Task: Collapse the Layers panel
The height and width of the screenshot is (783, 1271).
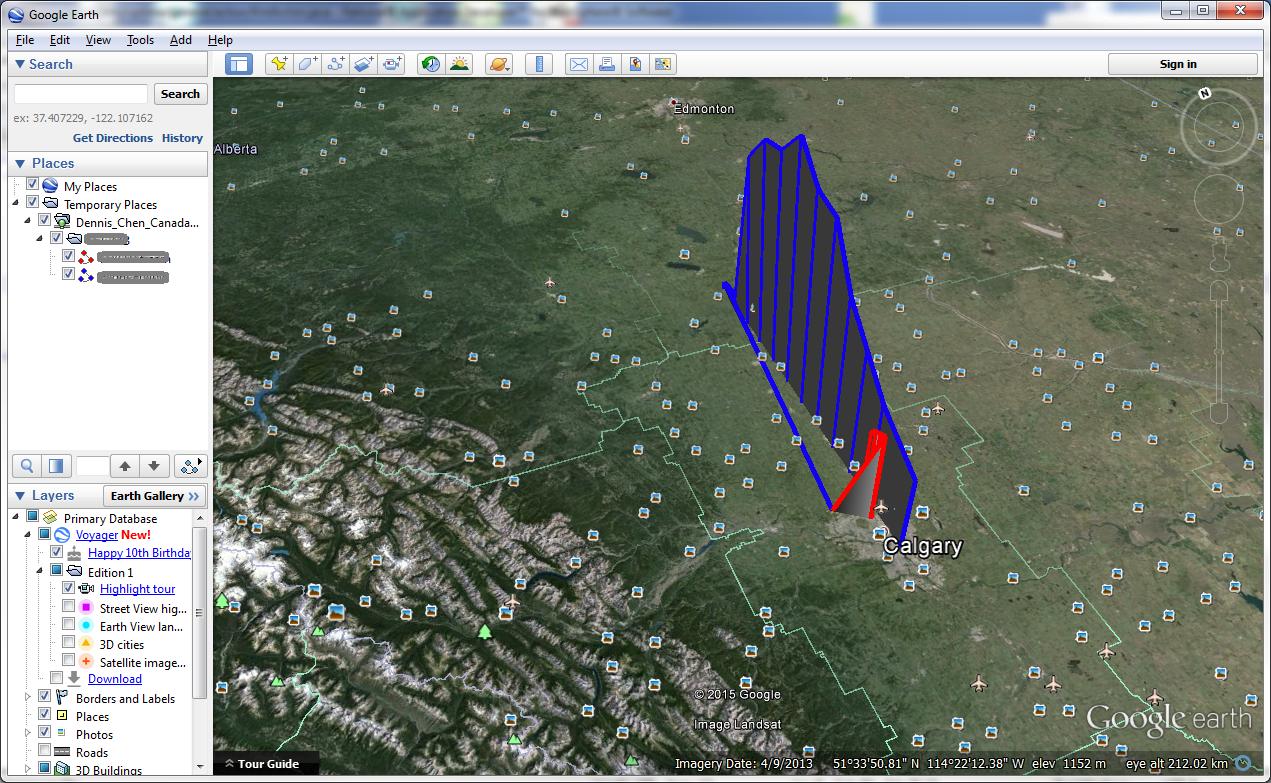Action: click(19, 495)
